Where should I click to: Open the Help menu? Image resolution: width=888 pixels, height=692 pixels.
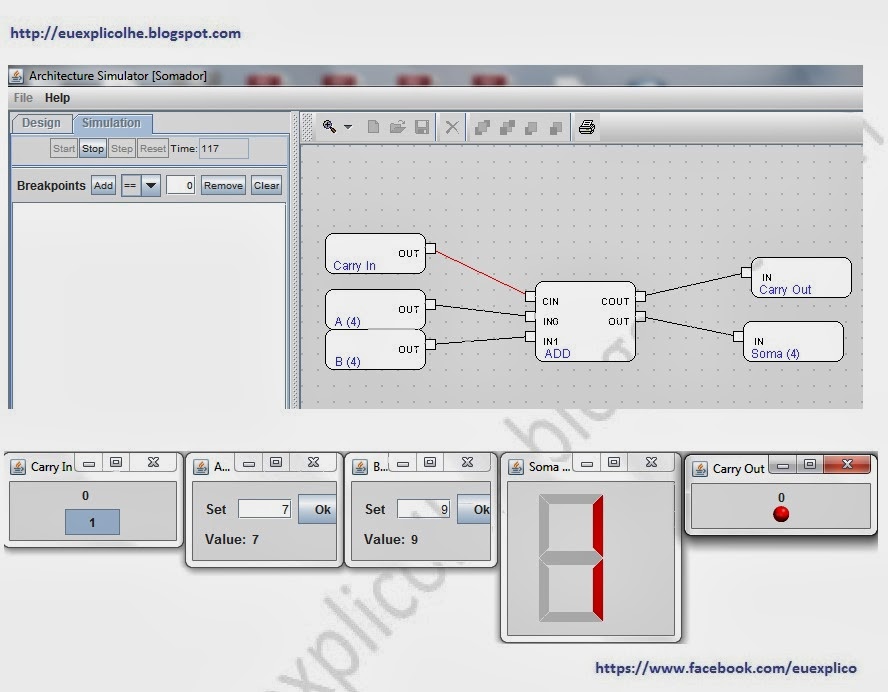coord(57,98)
